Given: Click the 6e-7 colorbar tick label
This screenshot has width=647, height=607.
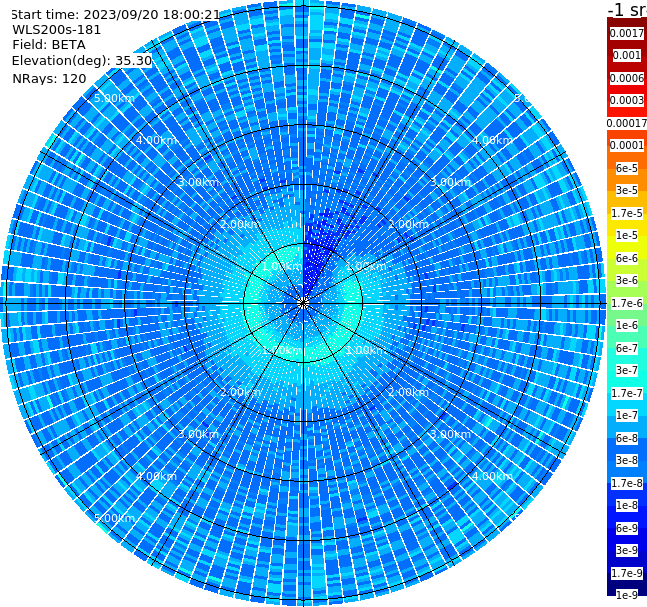Looking at the screenshot, I should click(x=627, y=348).
